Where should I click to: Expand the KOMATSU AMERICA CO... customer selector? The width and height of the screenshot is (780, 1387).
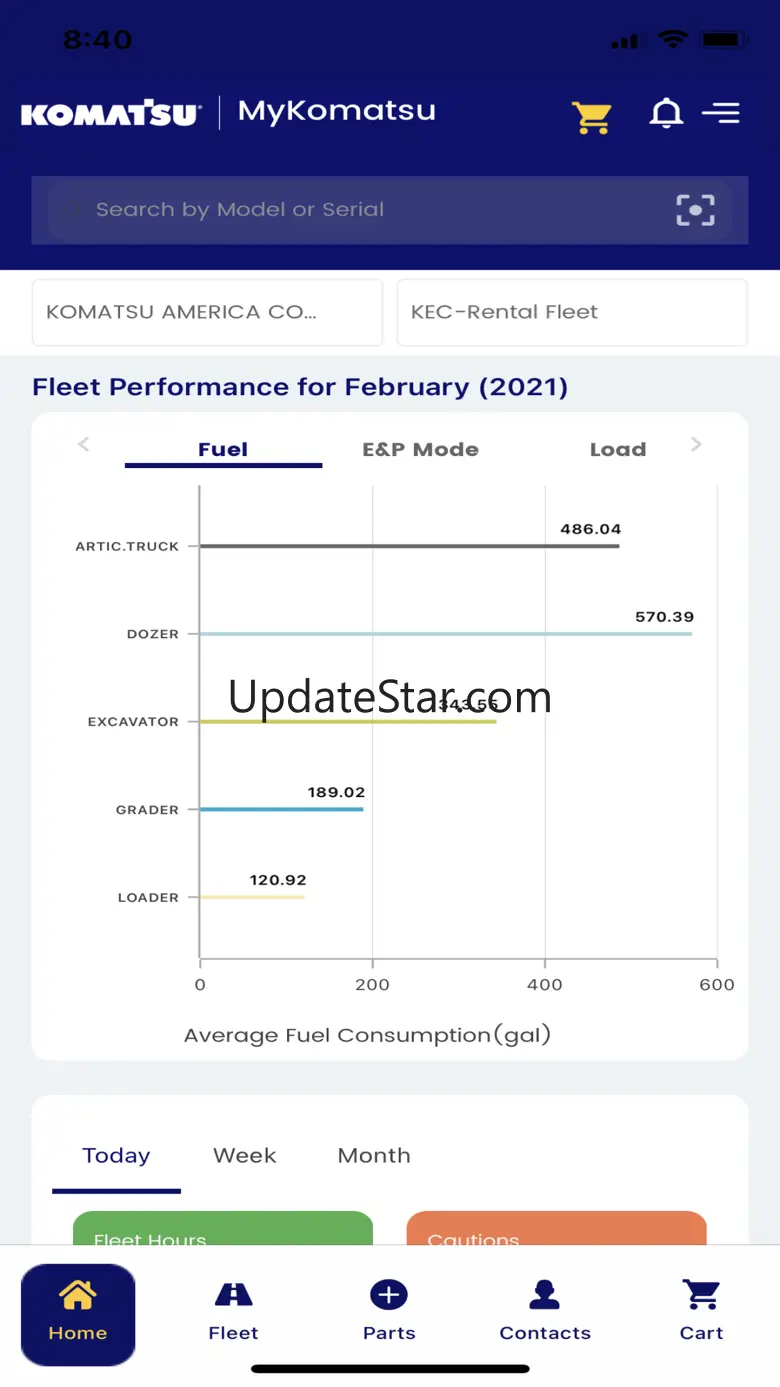click(207, 312)
